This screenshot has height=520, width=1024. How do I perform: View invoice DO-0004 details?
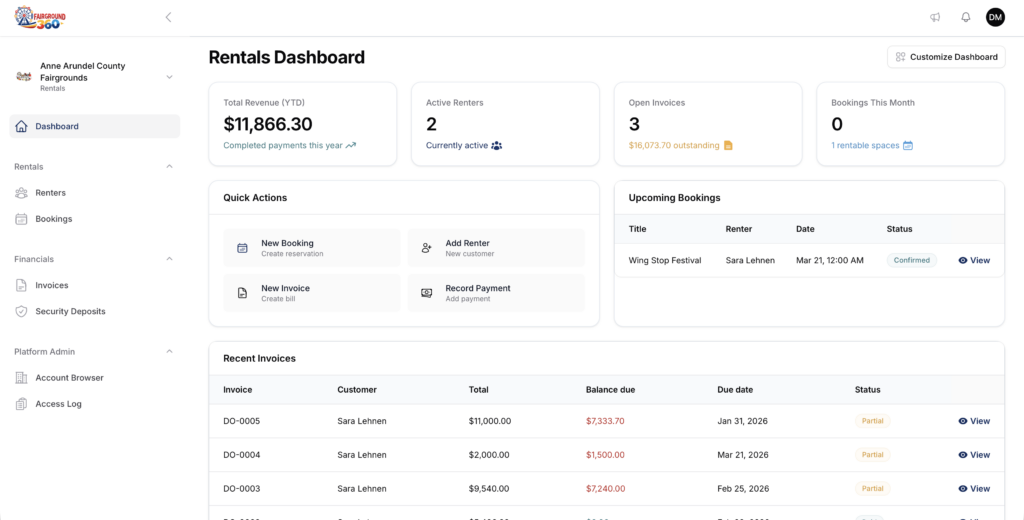(x=974, y=455)
